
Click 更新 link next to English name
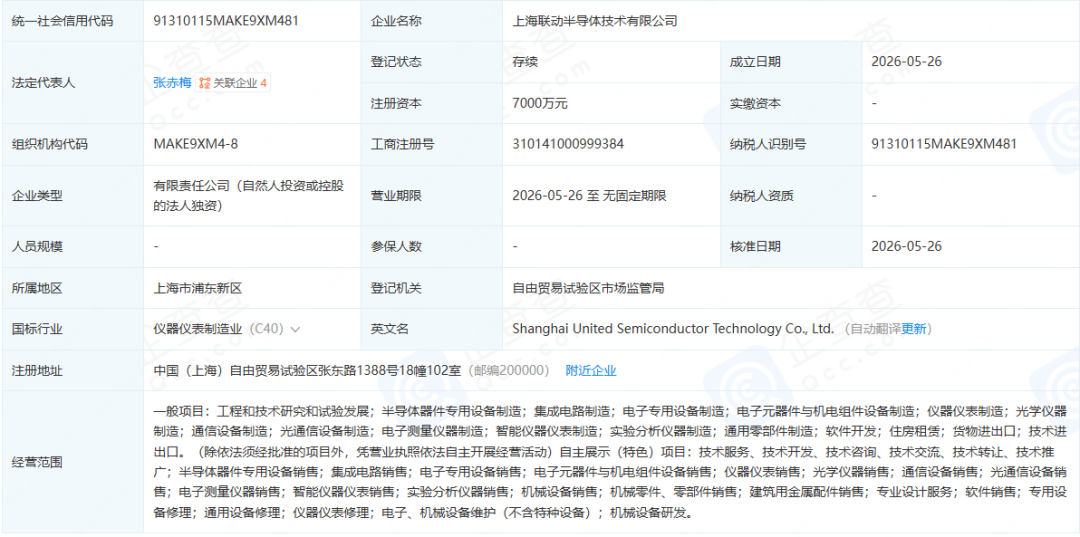pos(914,328)
